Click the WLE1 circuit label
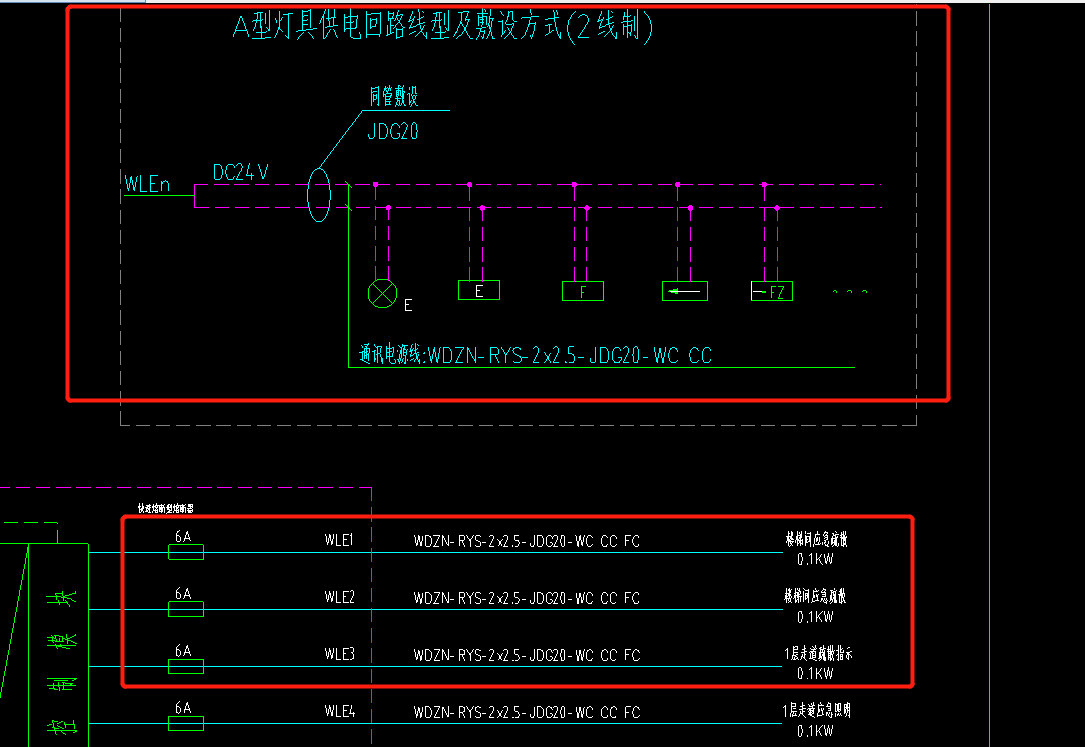The width and height of the screenshot is (1085, 747). tap(339, 540)
